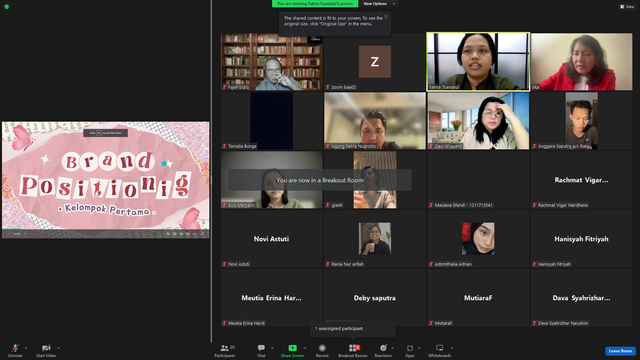
Task: Expand audio options arrow next to Unmute
Action: 26,348
